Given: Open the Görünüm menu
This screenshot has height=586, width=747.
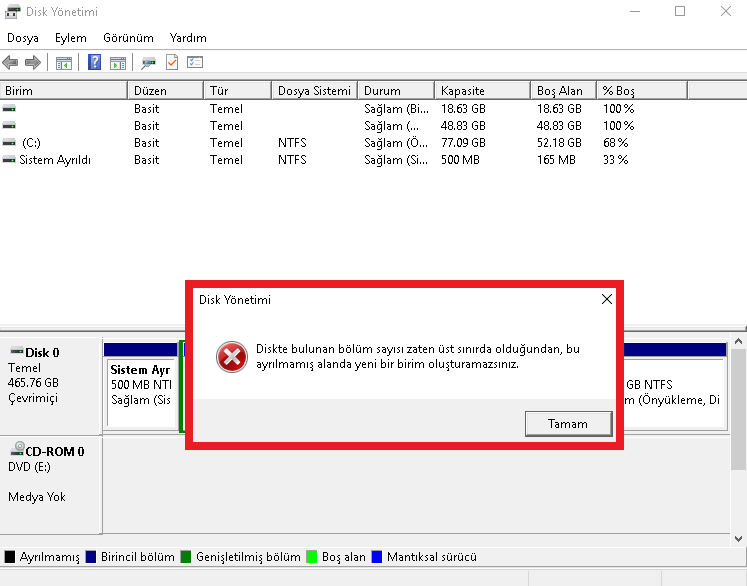Looking at the screenshot, I should click(x=128, y=38).
